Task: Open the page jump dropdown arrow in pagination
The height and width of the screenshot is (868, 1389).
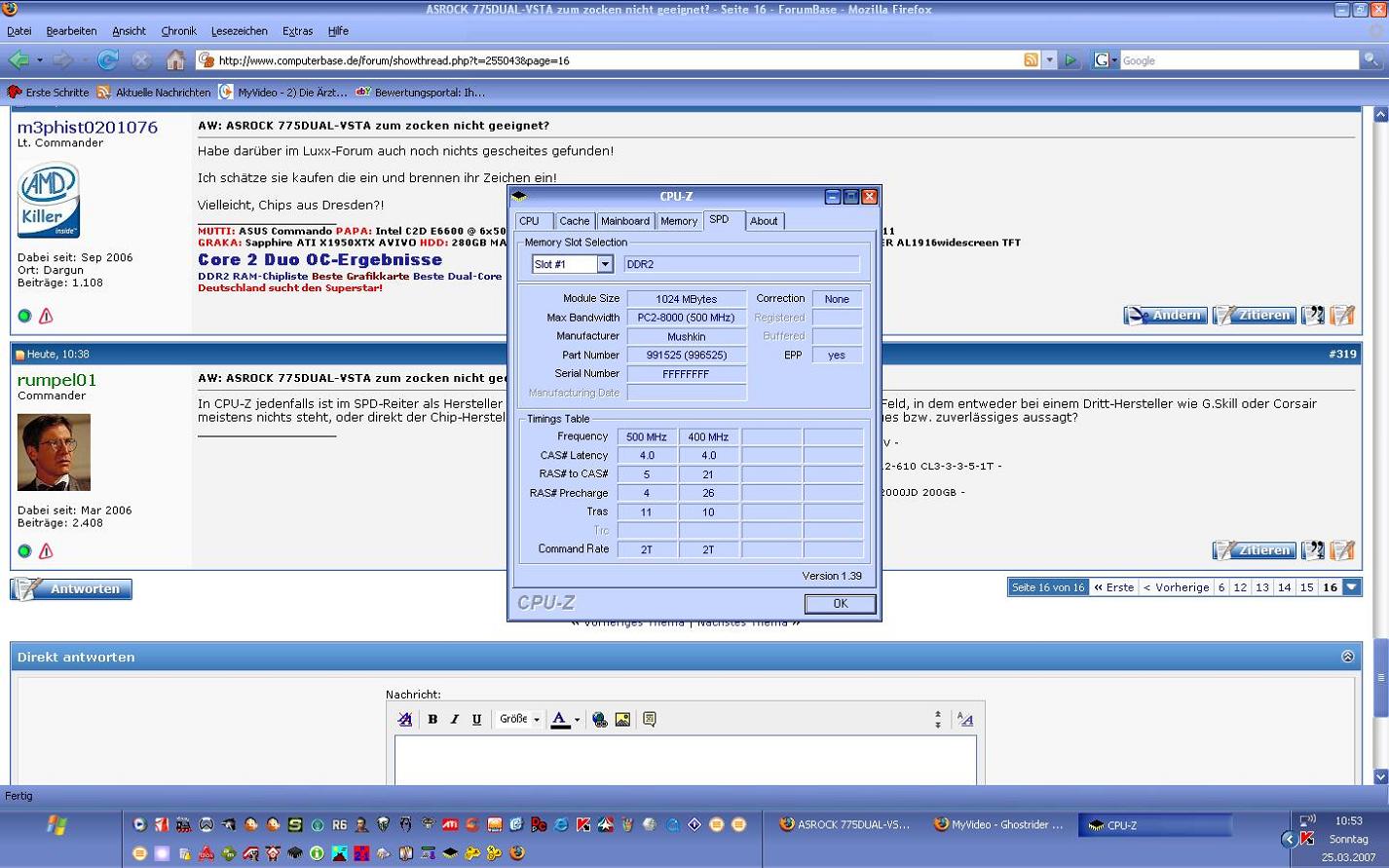Action: (1352, 587)
